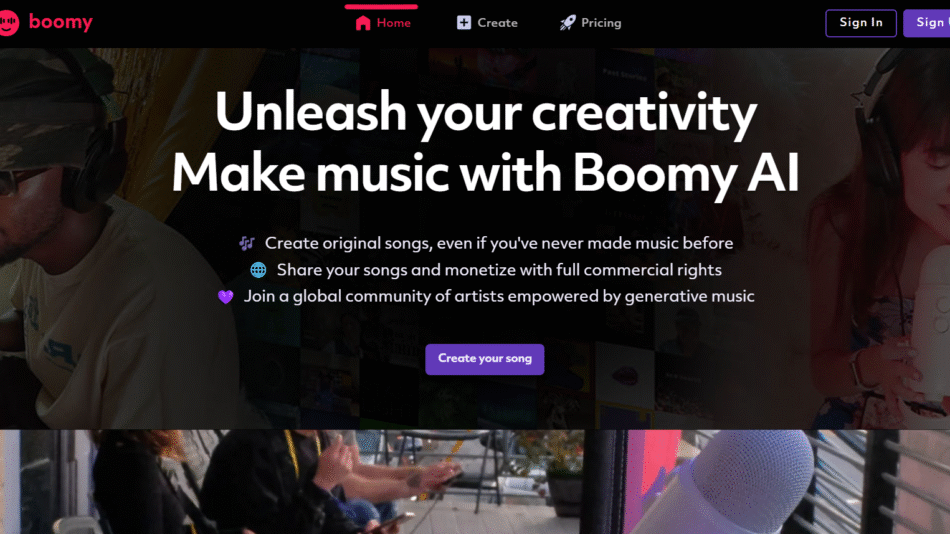Click the text Create original songs, even if you've never made music
Viewport: 950px width, 534px height.
coord(499,243)
